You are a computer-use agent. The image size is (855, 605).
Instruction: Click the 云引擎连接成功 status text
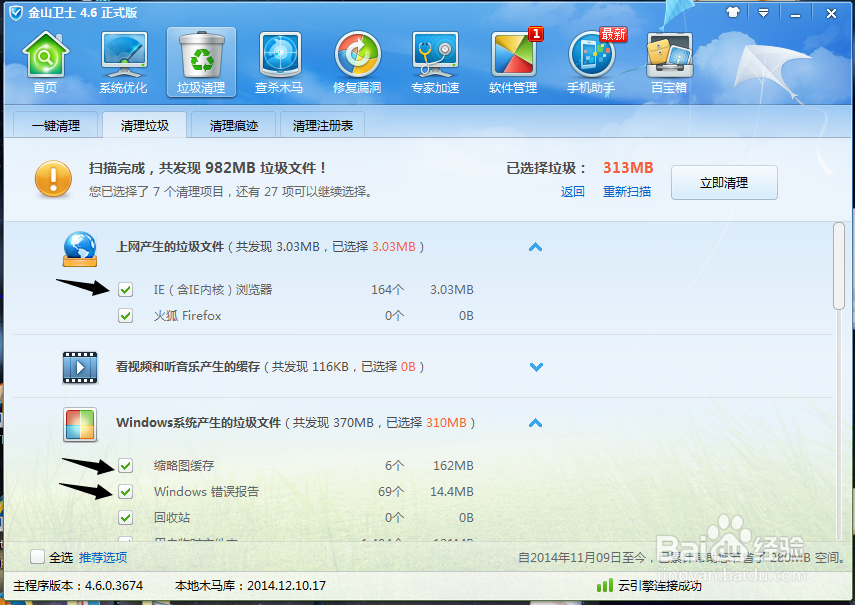[660, 586]
